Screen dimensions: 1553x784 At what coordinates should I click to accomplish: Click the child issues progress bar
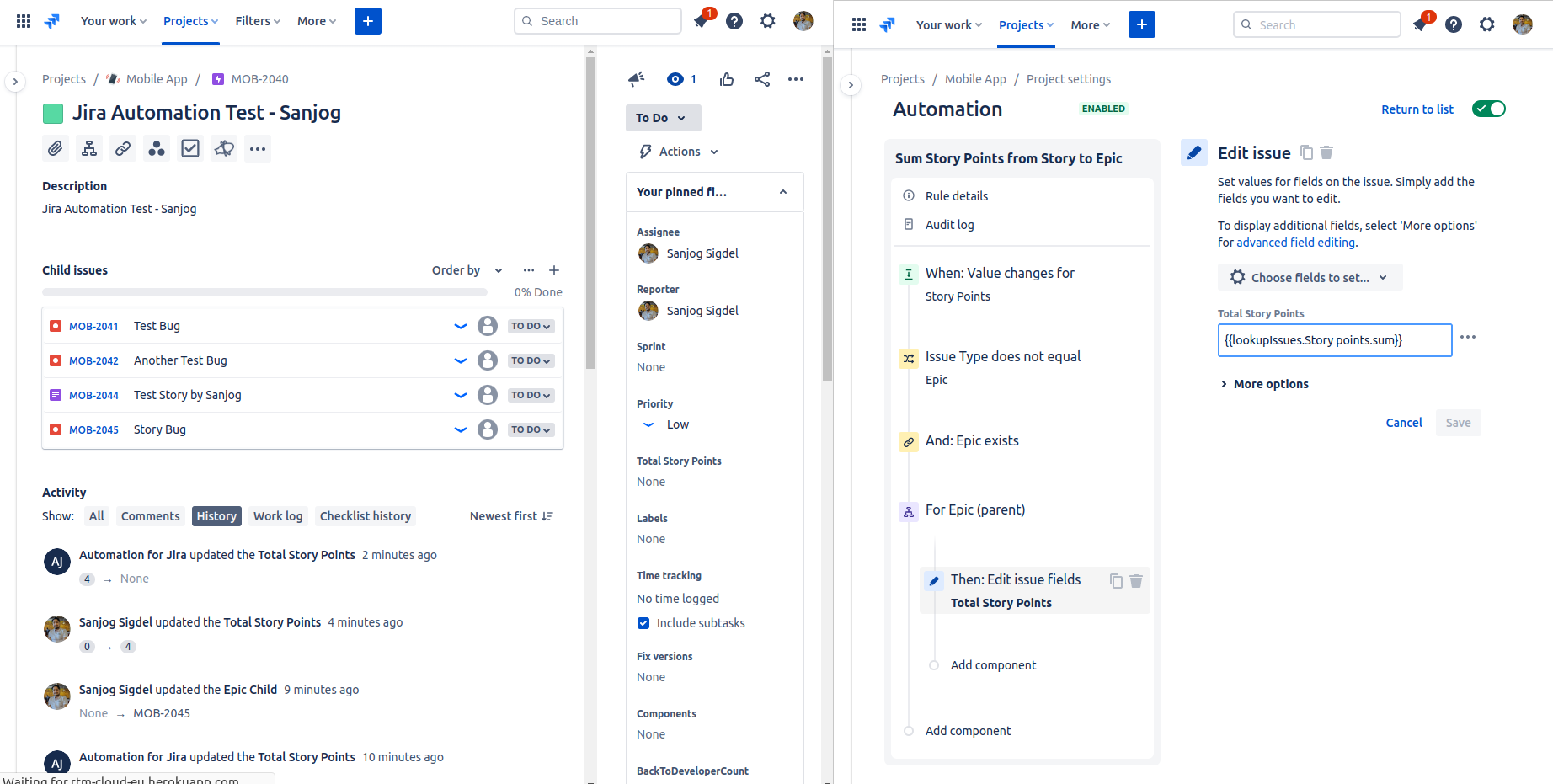pyautogui.click(x=264, y=292)
